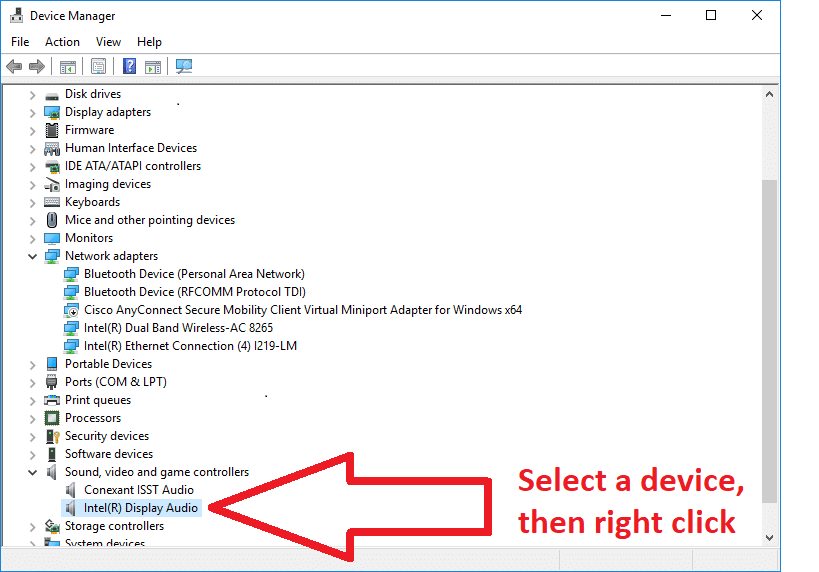Screen dimensions: 819x572
Task: Open the Action menu
Action: pyautogui.click(x=62, y=42)
